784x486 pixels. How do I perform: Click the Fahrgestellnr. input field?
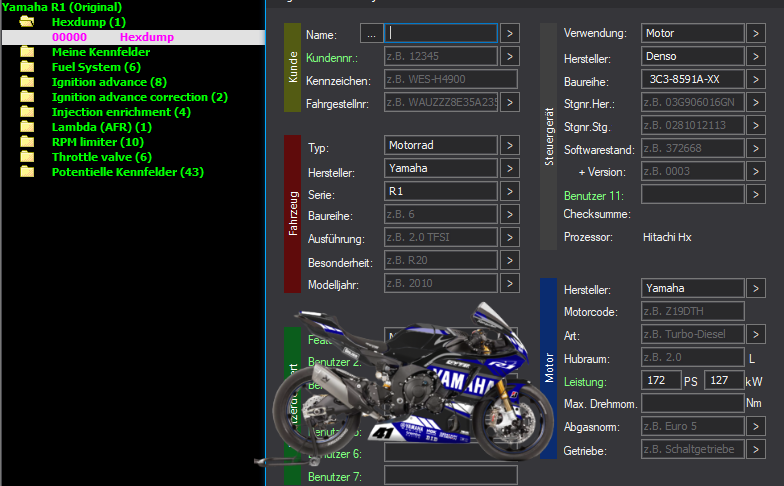point(441,102)
